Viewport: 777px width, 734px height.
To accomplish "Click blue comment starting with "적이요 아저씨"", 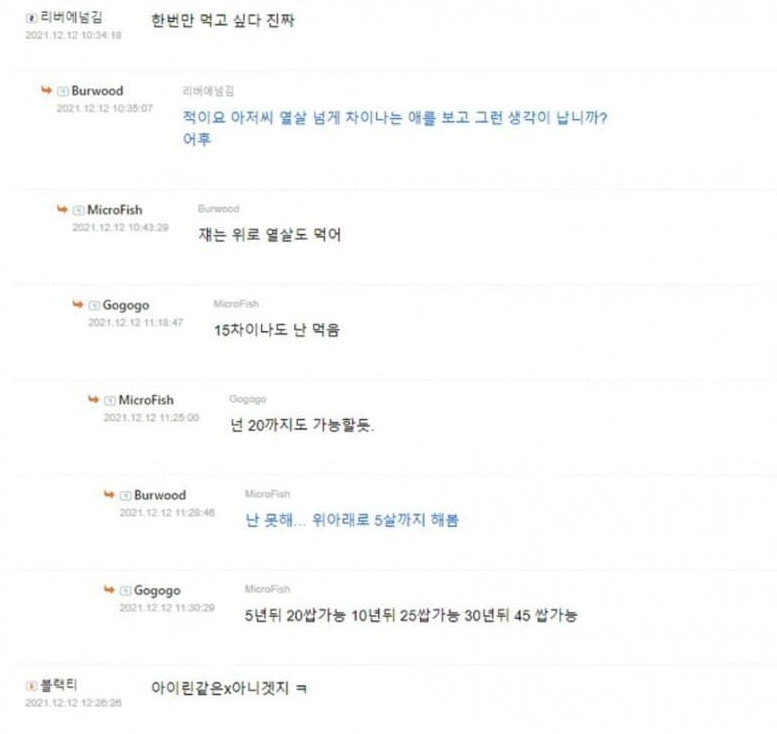I will (x=396, y=117).
